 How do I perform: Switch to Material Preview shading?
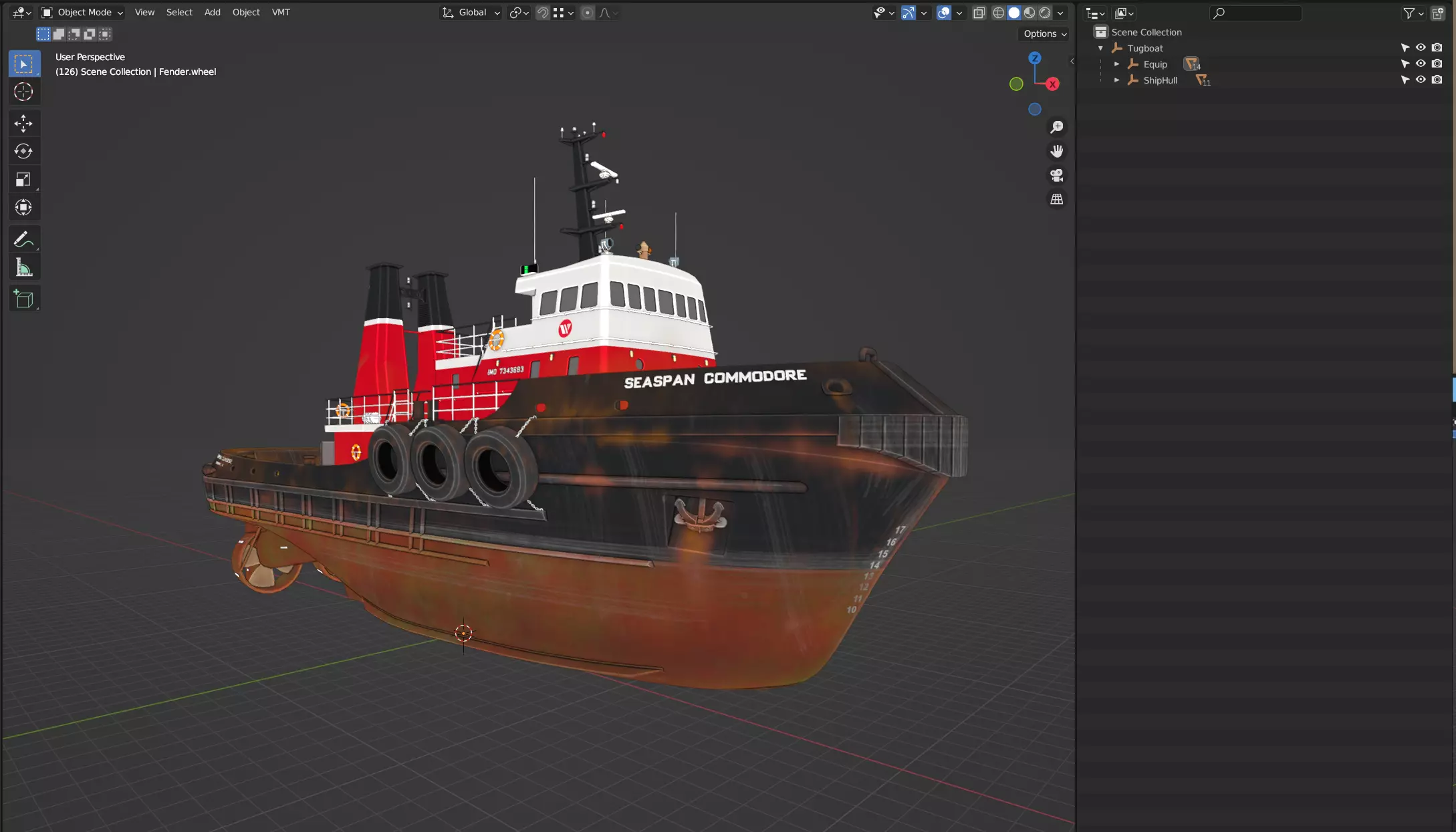pyautogui.click(x=1029, y=13)
